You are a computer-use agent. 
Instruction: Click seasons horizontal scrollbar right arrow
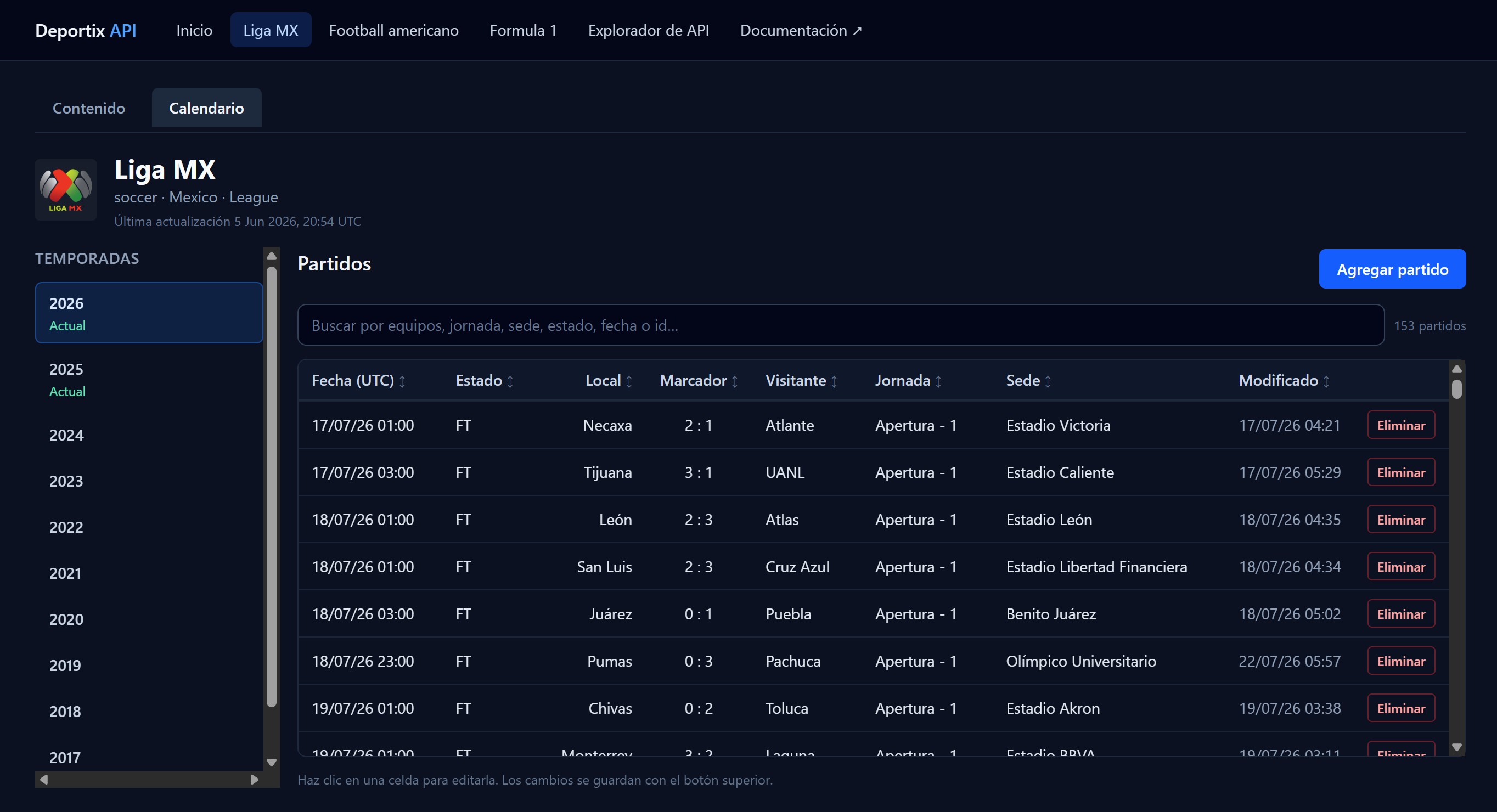(x=254, y=780)
